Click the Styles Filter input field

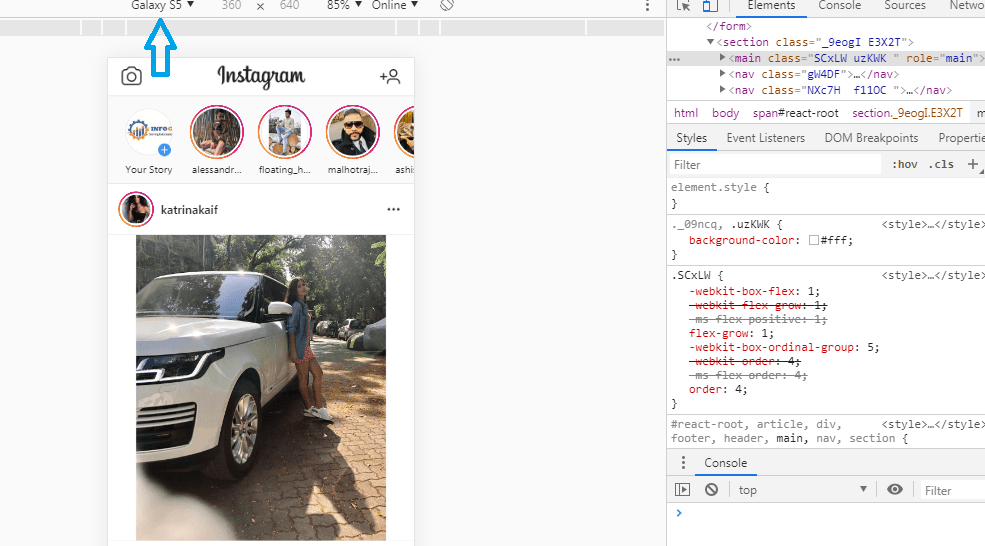(775, 165)
